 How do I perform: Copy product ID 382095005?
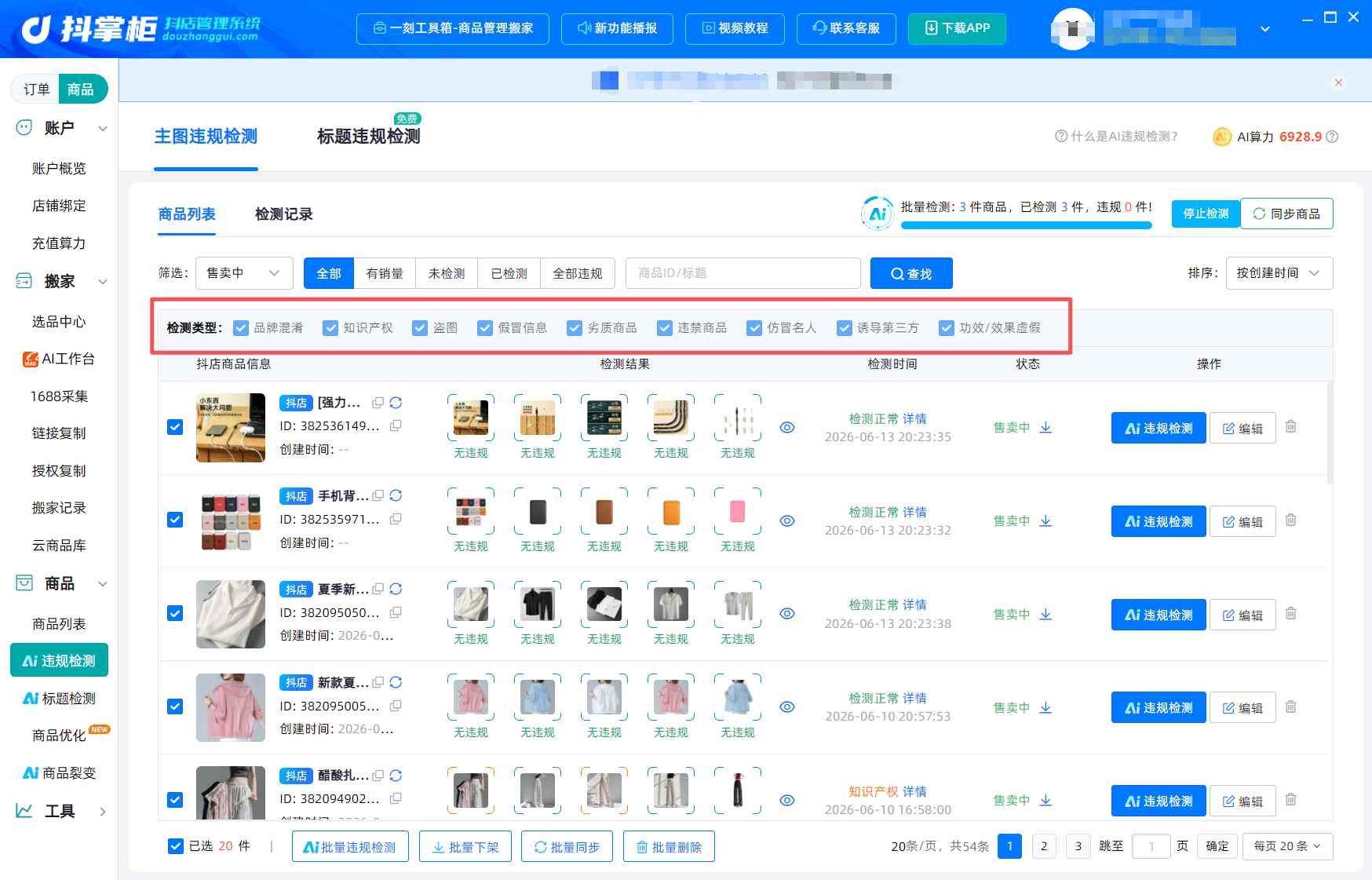coord(396,706)
